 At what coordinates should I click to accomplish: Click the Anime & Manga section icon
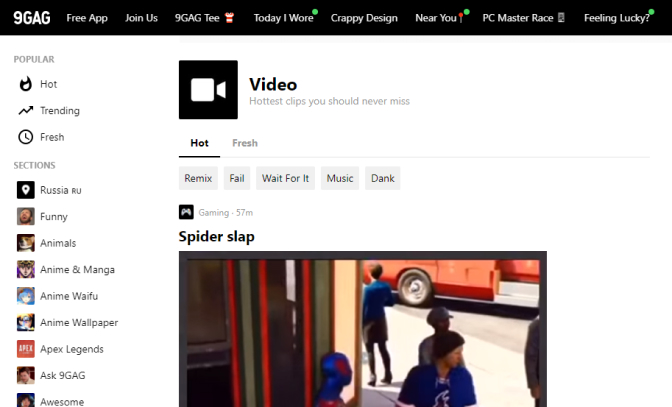coord(26,269)
